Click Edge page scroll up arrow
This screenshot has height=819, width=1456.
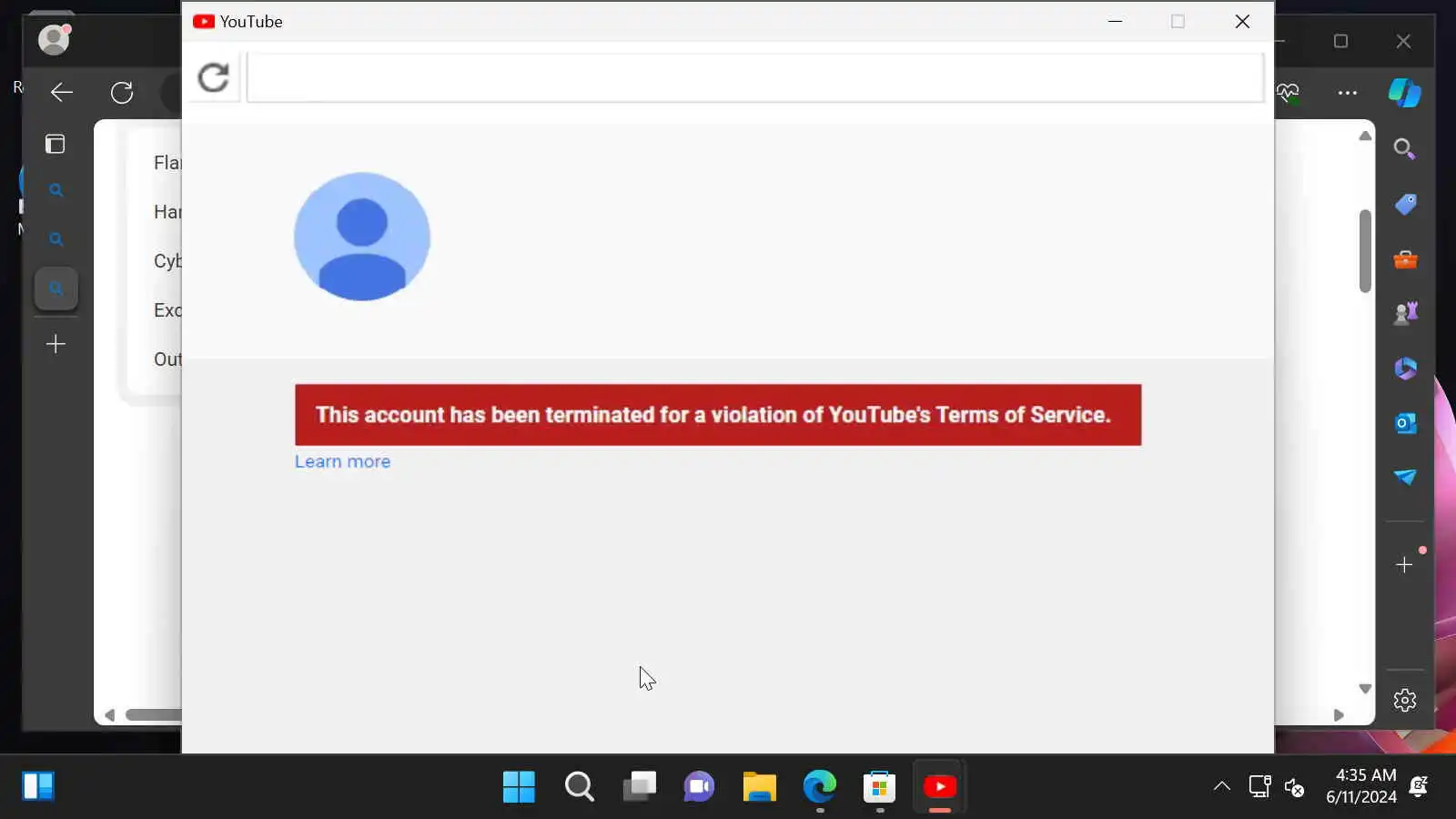tap(1365, 136)
